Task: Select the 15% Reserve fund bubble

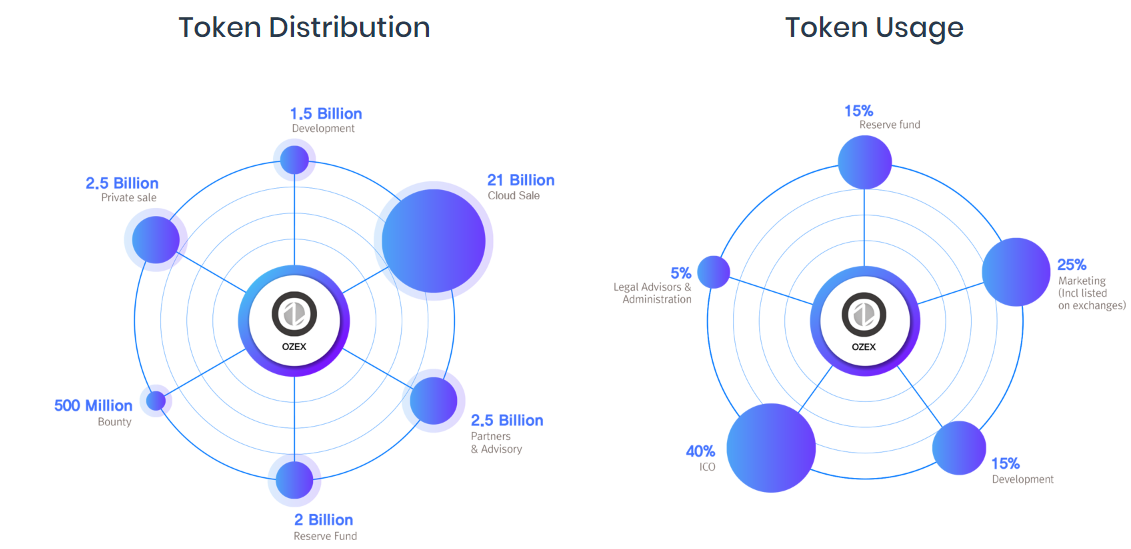Action: [x=864, y=162]
